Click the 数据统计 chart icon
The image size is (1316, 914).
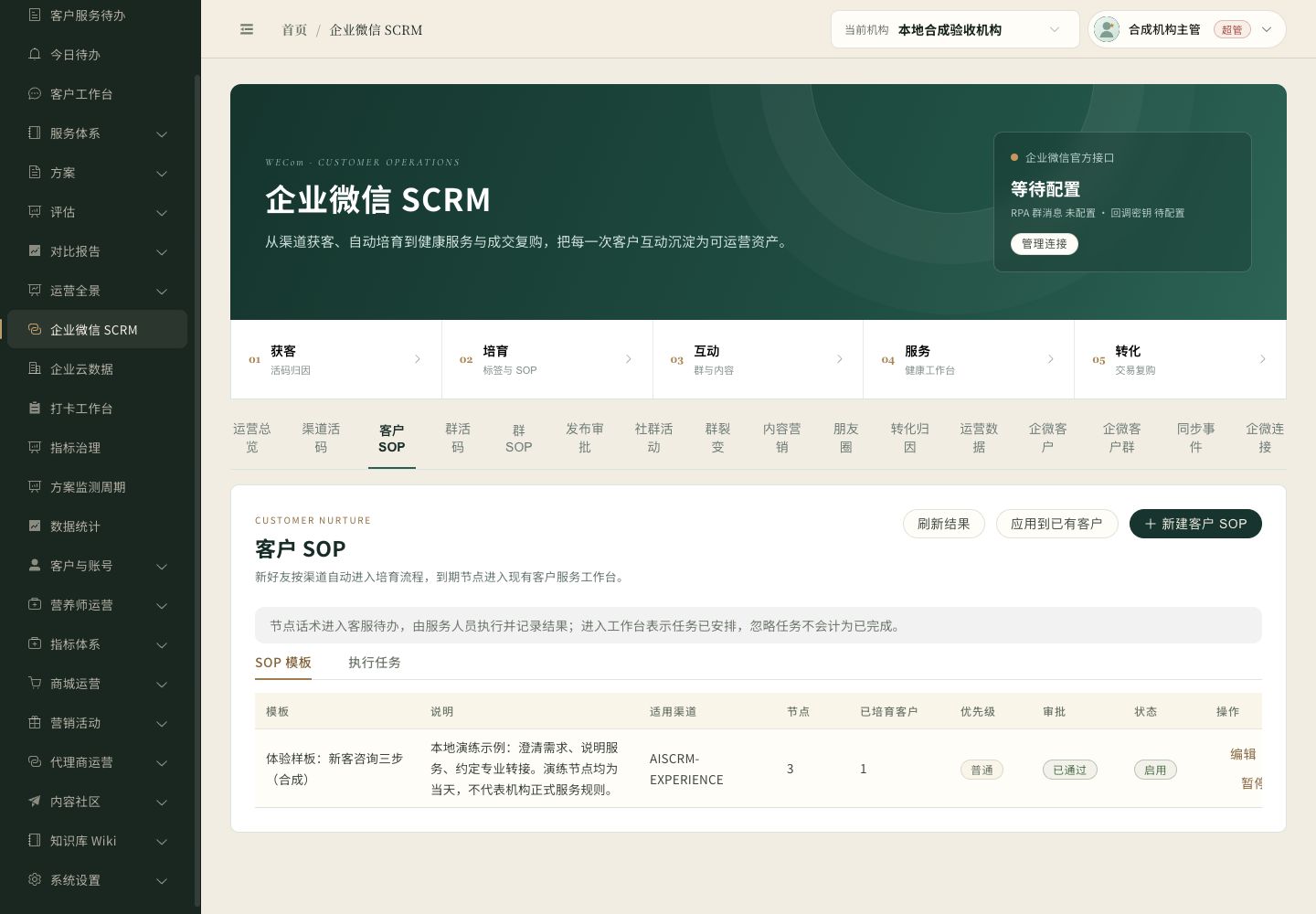(x=35, y=526)
